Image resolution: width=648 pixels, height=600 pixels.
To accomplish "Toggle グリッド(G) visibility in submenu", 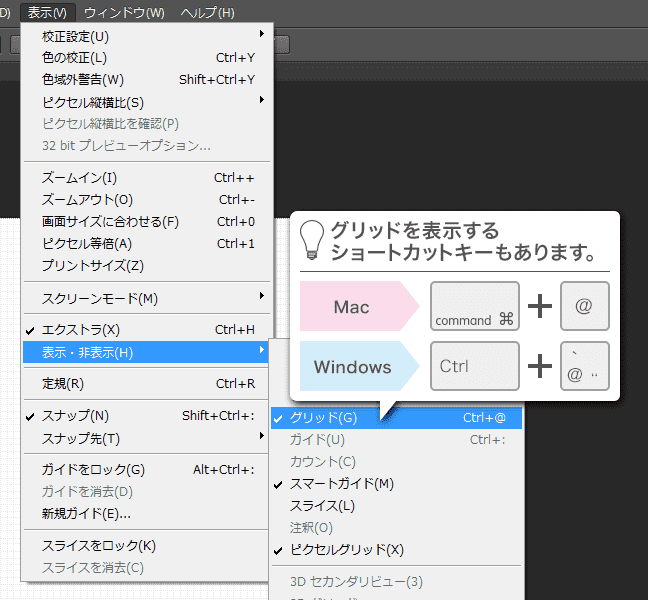I will [x=322, y=417].
